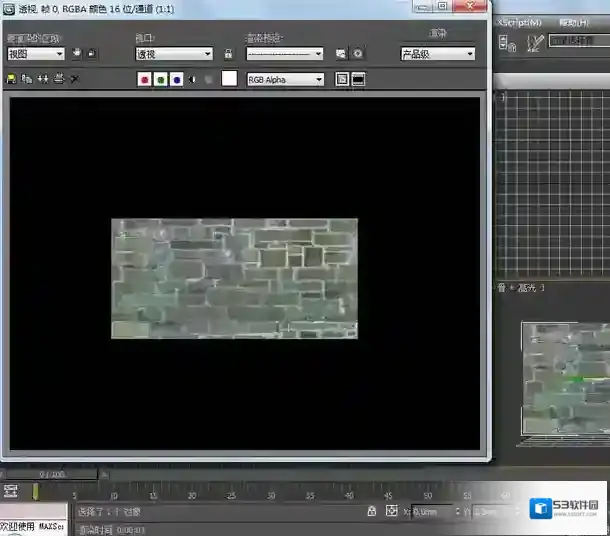Open the Help menu in the menu bar
The image size is (610, 536).
coord(574,21)
